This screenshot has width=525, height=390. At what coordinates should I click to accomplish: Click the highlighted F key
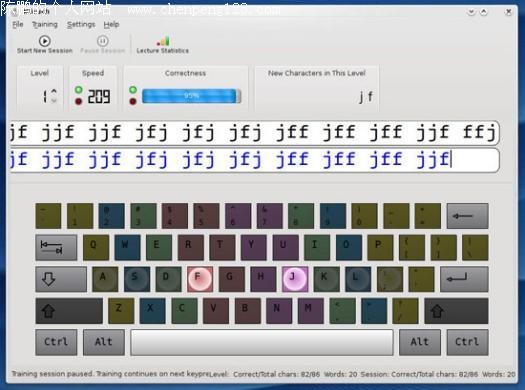200,279
